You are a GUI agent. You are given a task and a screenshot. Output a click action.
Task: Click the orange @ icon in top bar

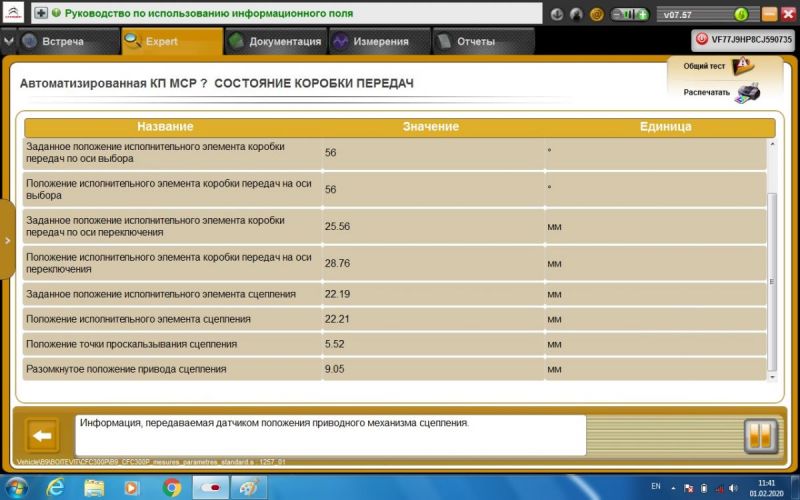coord(597,15)
